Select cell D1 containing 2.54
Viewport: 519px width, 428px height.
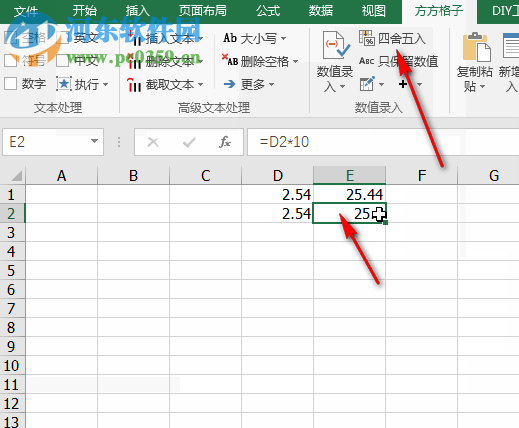click(x=277, y=194)
